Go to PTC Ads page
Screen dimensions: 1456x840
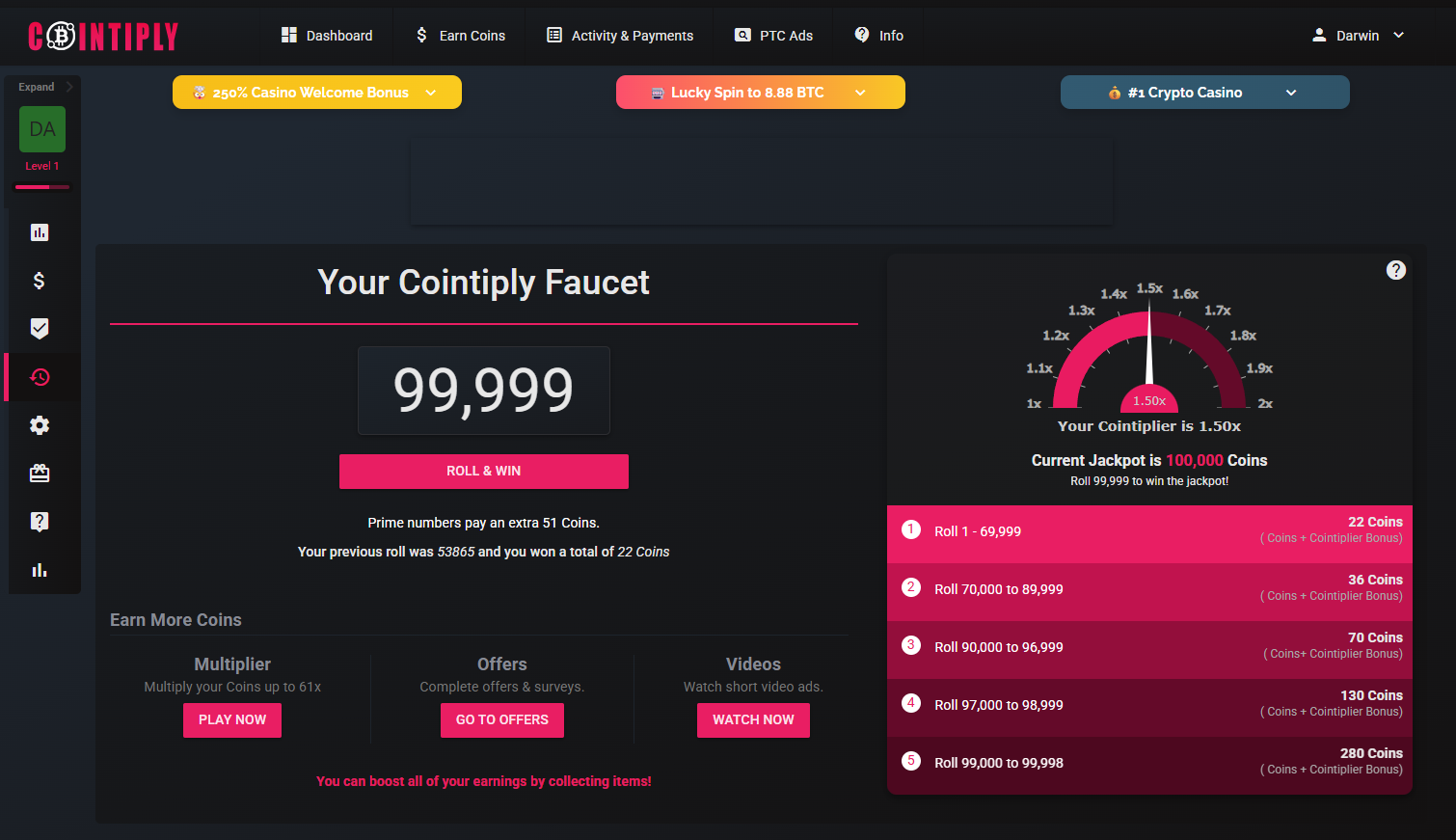773,36
